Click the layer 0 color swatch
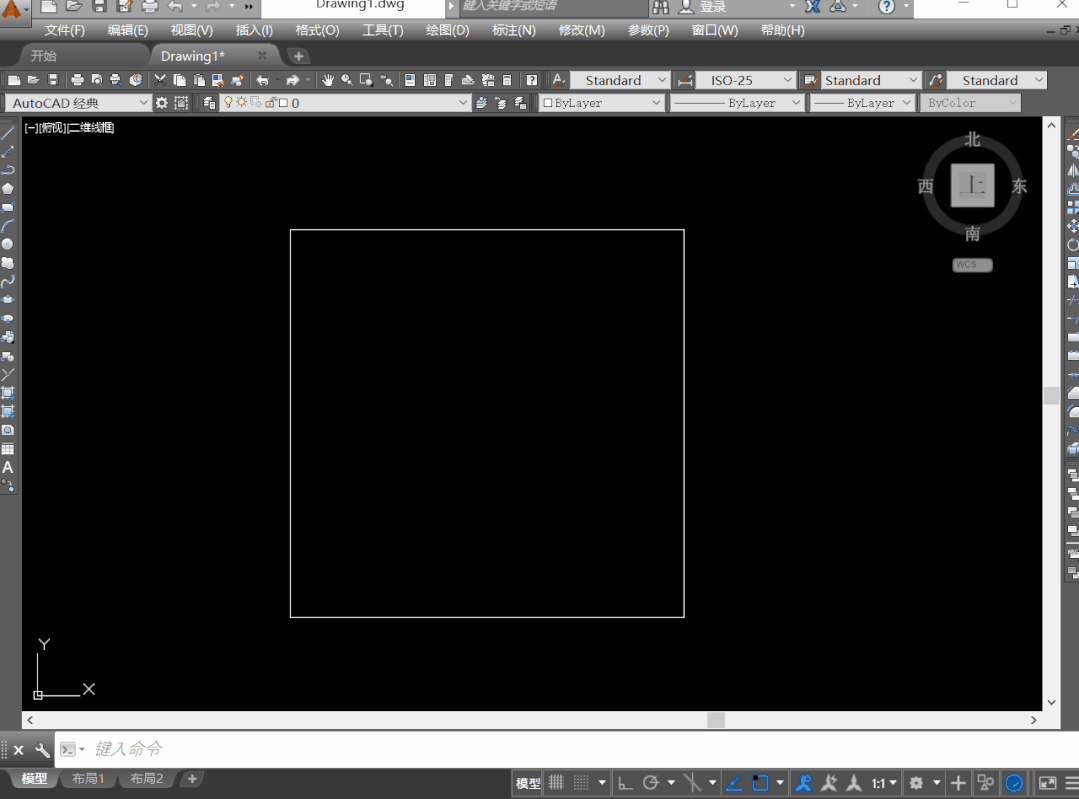The height and width of the screenshot is (799, 1079). coord(283,103)
